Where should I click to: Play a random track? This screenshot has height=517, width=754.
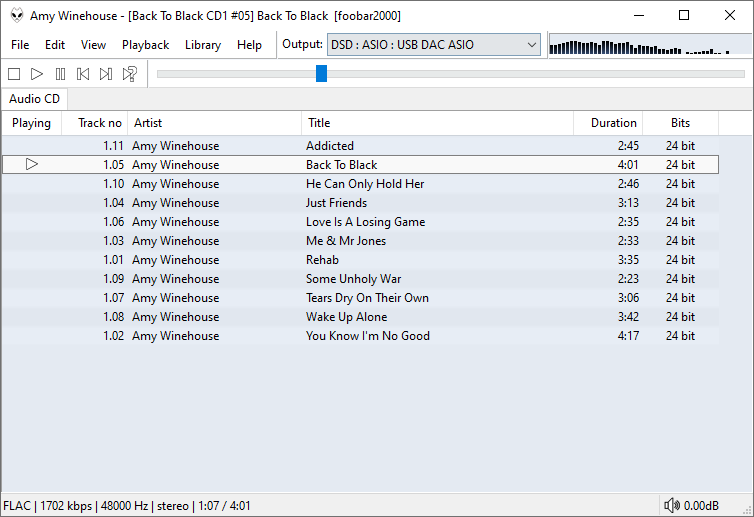coord(129,74)
